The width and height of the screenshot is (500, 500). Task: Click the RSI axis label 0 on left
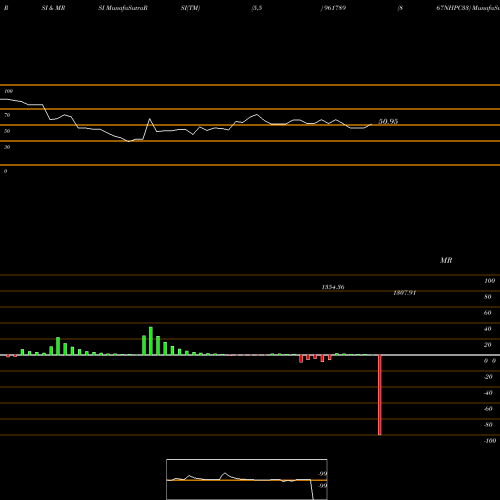pos(5,171)
